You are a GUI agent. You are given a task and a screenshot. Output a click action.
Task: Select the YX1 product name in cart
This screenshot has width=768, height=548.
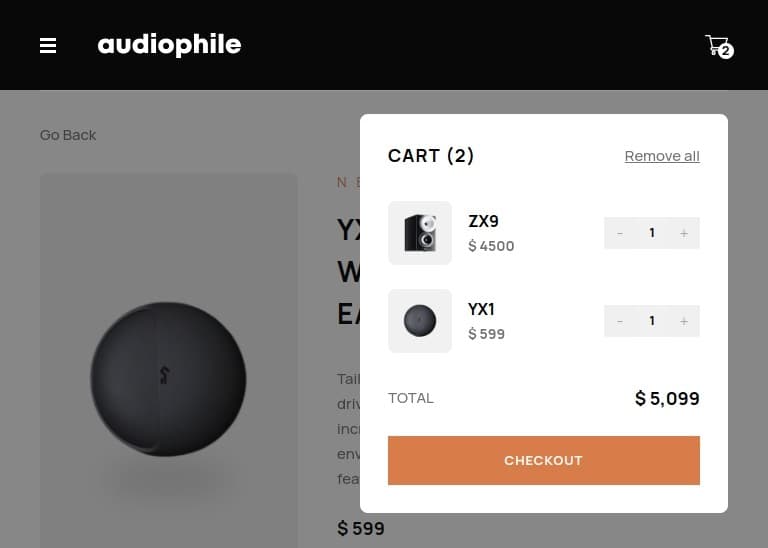click(481, 310)
